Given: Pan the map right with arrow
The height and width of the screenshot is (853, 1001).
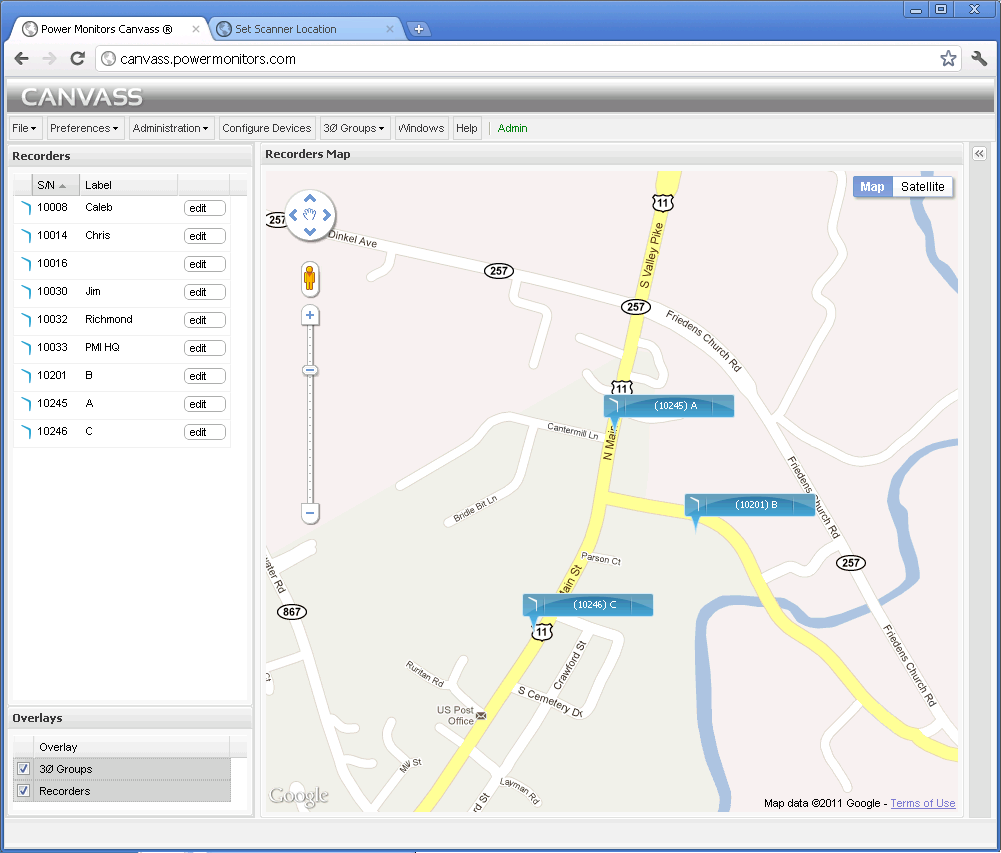Looking at the screenshot, I should pyautogui.click(x=327, y=214).
